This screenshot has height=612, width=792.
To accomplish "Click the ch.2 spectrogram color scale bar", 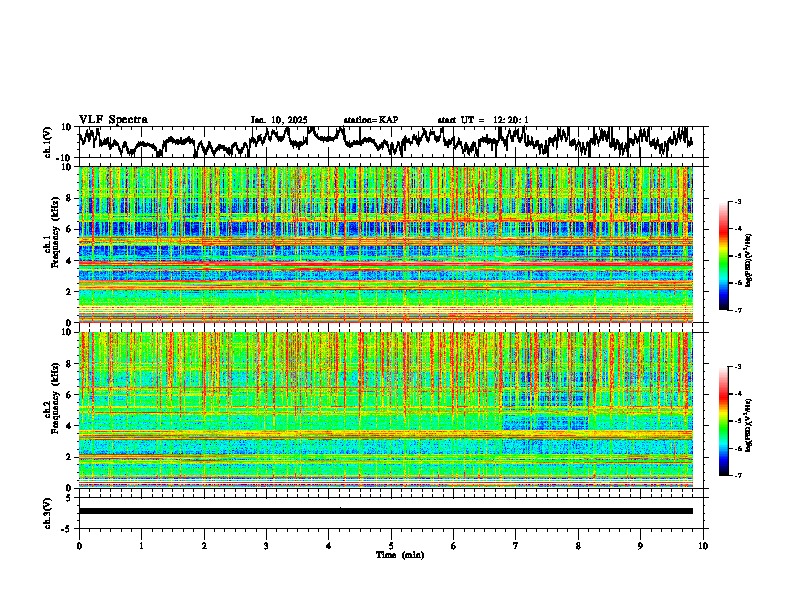I will click(723, 421).
